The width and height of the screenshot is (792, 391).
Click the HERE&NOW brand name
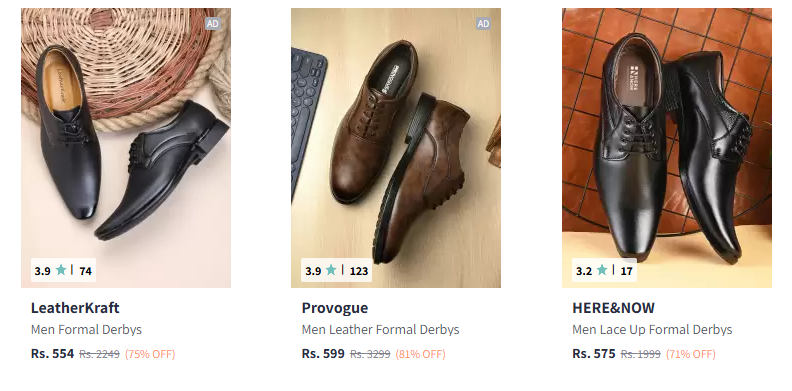(x=613, y=308)
